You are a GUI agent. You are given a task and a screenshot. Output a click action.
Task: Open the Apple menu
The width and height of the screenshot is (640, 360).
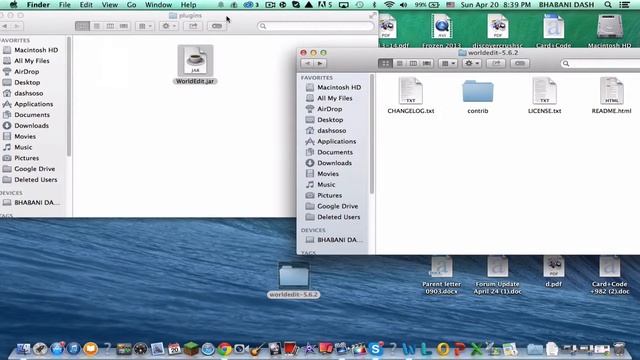pos(13,5)
